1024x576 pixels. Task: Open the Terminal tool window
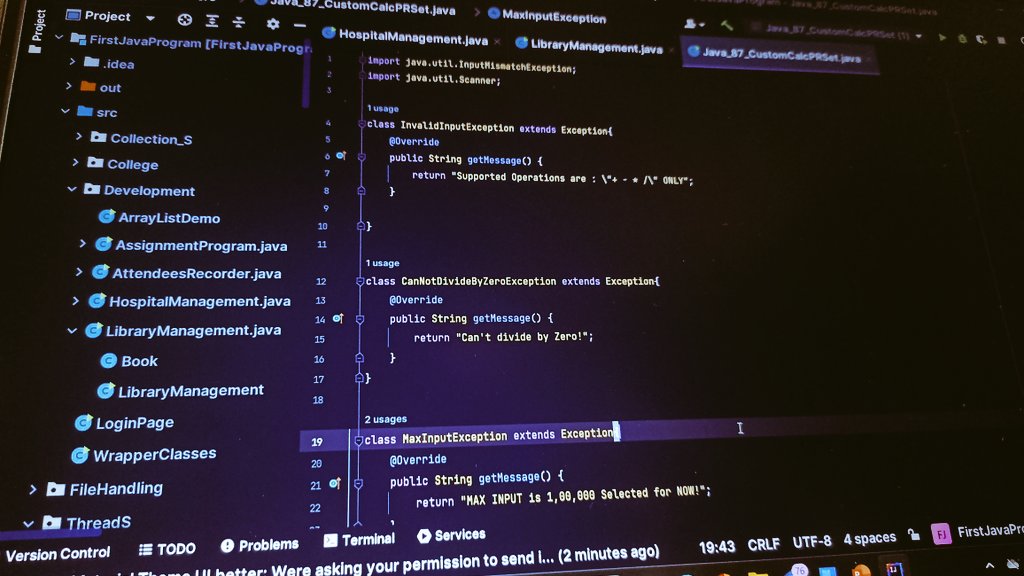(359, 539)
